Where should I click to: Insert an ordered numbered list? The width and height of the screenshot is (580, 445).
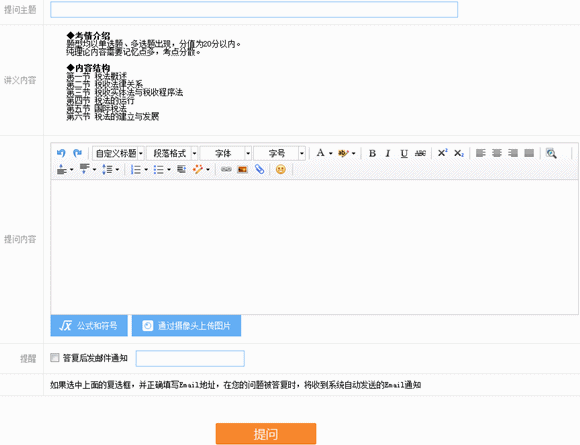pos(136,169)
